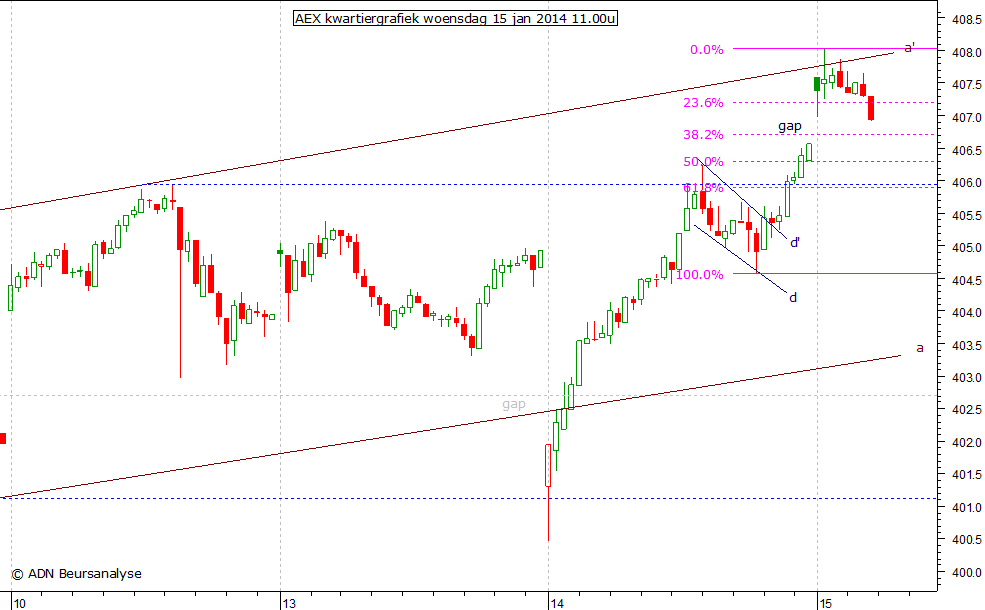Click the trendline label a'

point(909,48)
